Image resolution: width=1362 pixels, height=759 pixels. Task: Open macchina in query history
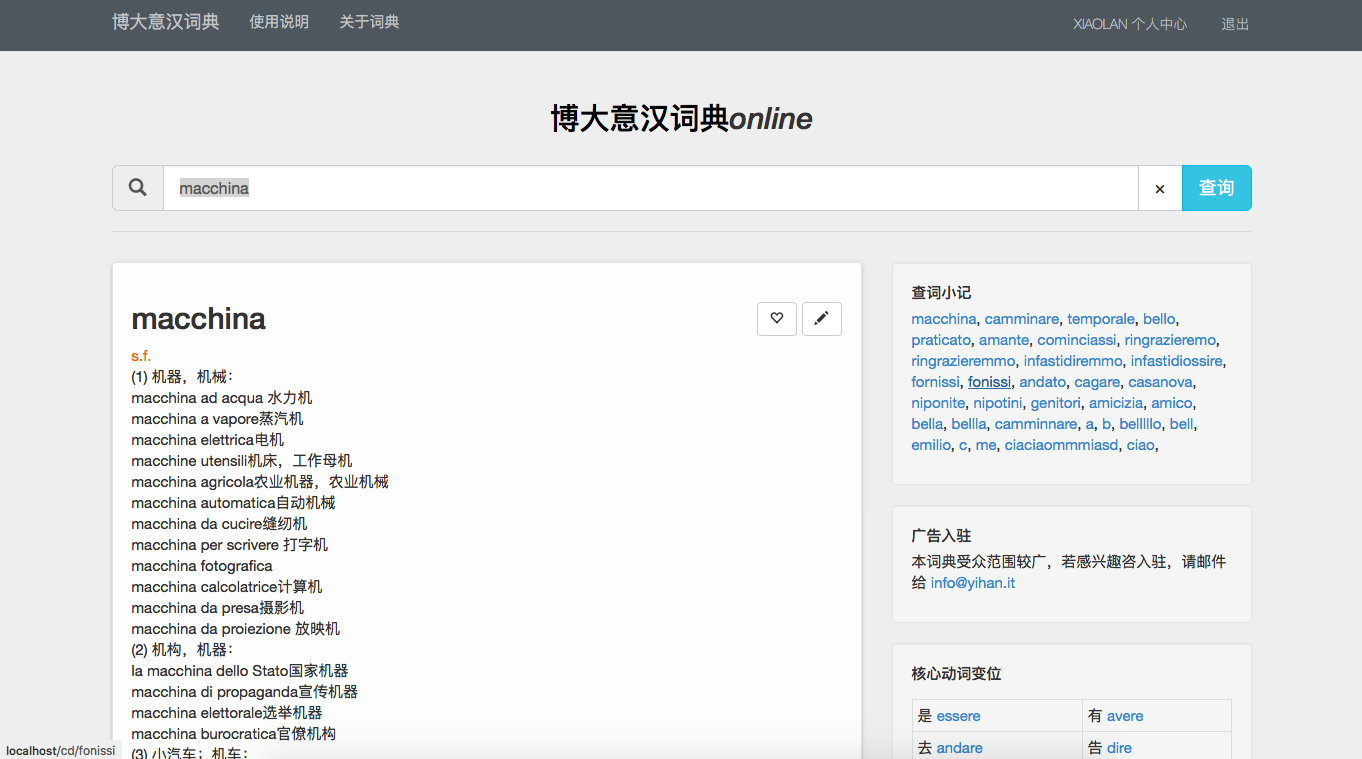944,319
